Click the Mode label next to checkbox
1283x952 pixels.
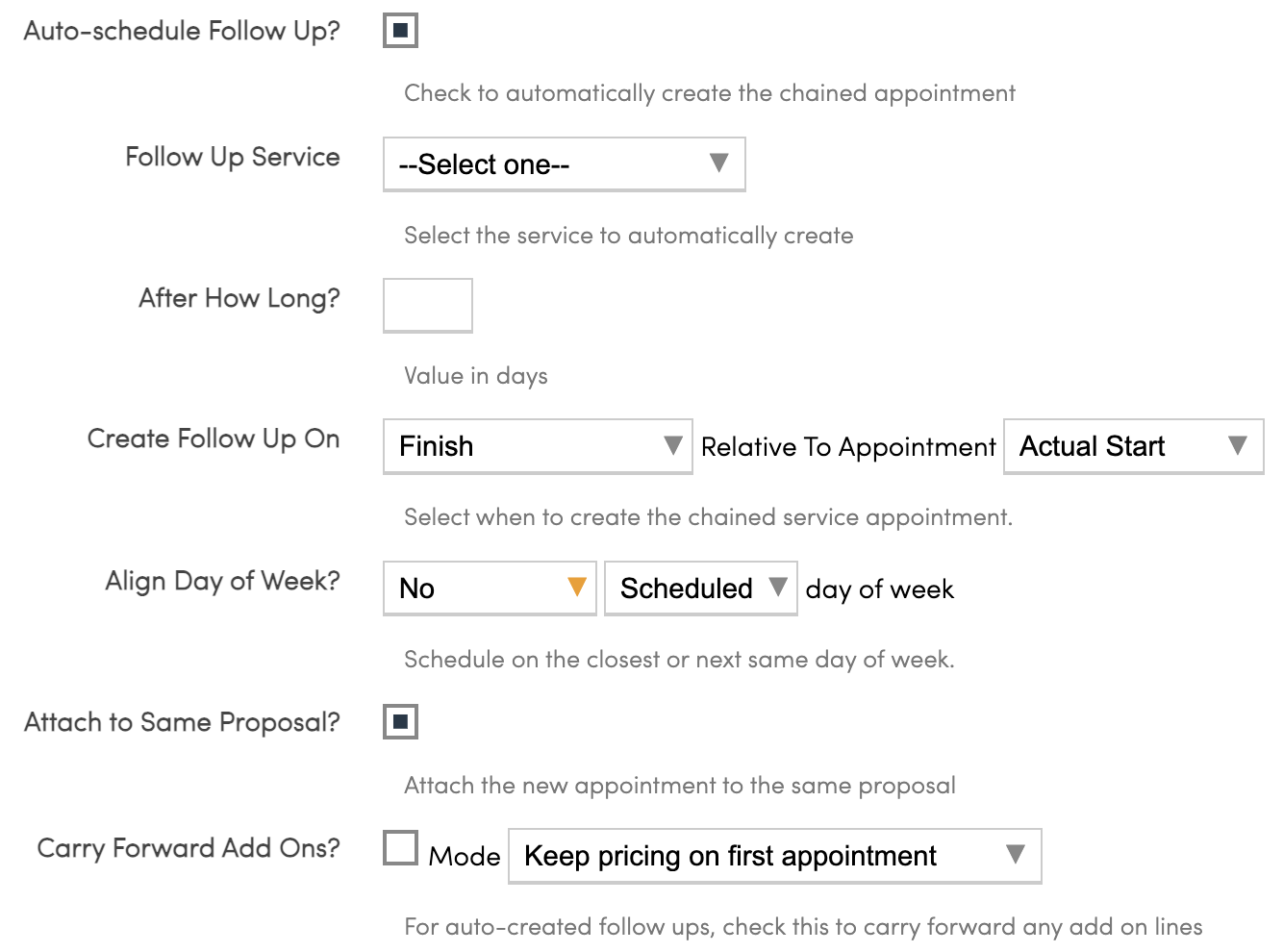point(465,856)
